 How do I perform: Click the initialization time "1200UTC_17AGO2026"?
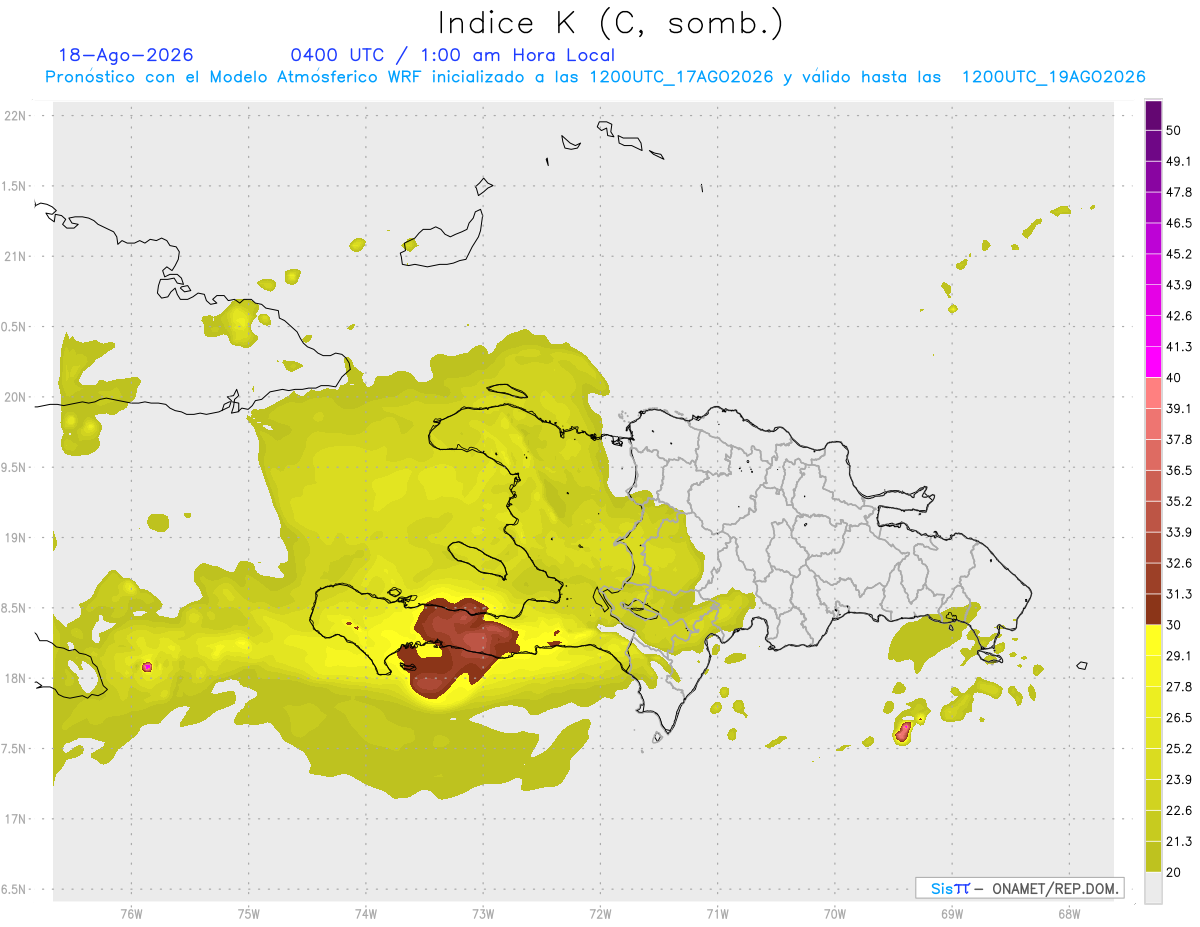(x=681, y=77)
